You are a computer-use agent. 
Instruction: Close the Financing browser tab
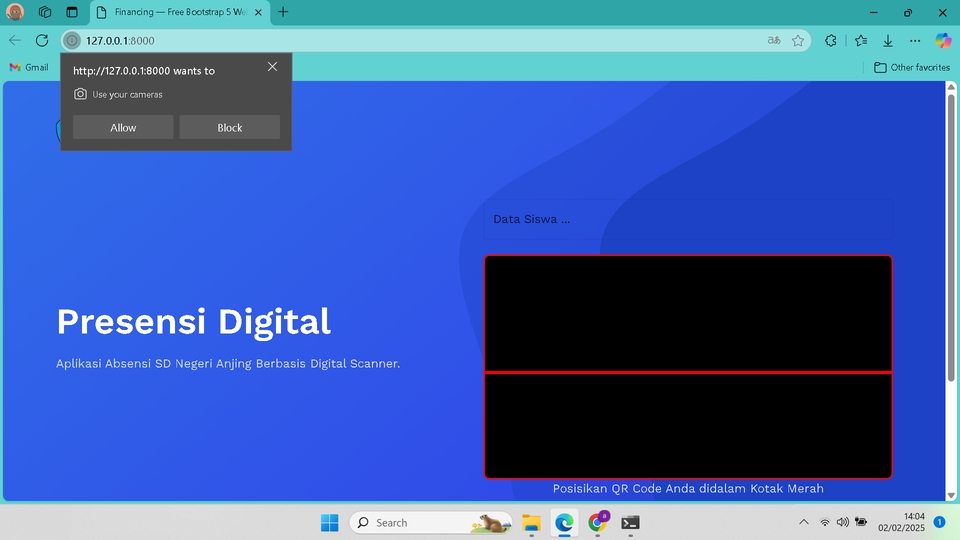point(258,12)
